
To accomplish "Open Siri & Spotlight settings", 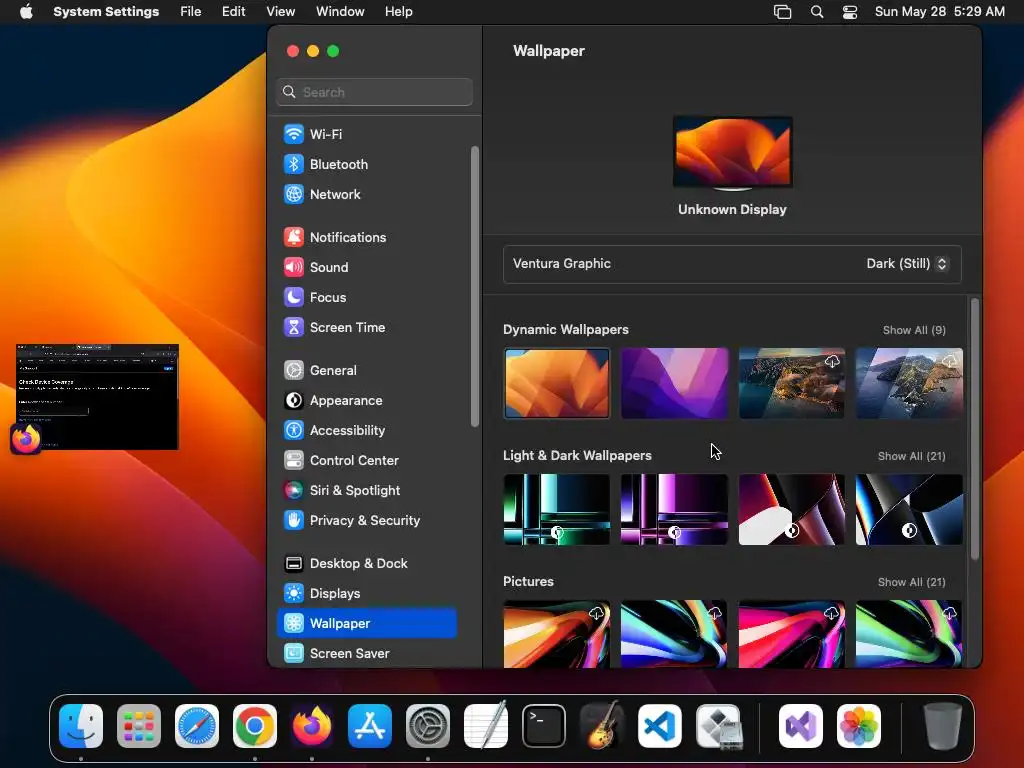I will coord(366,490).
